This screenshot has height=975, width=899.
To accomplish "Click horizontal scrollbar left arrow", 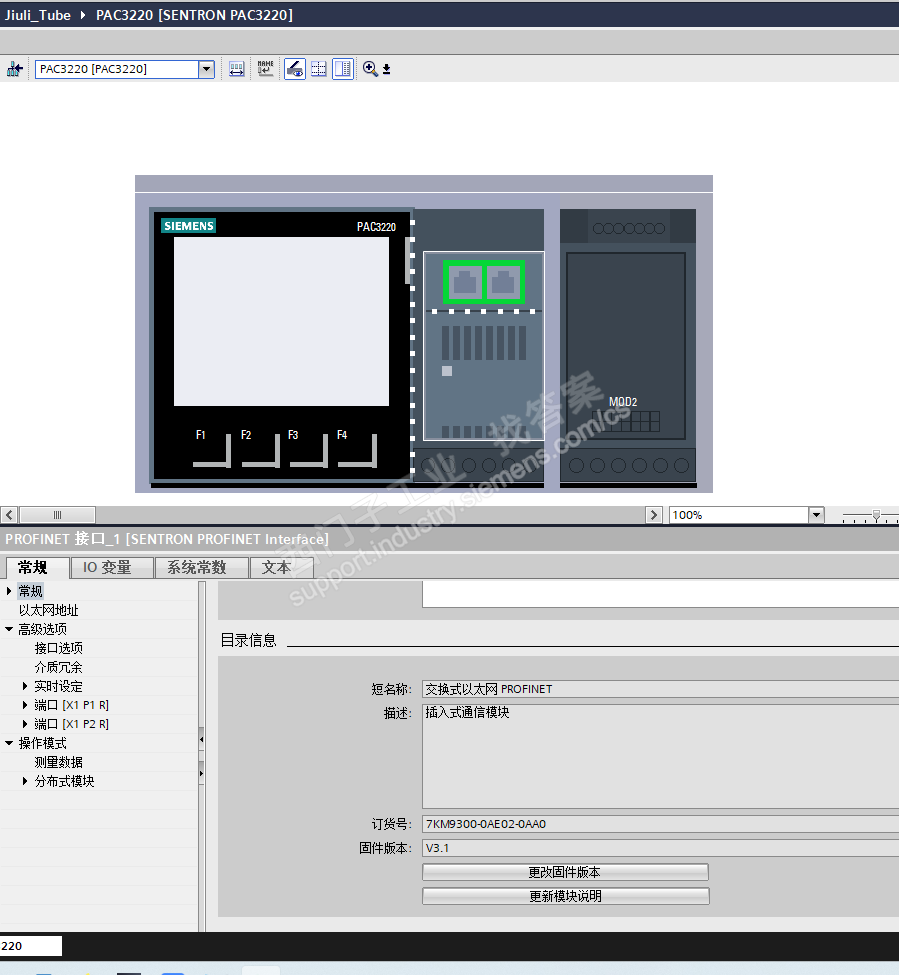I will [9, 515].
